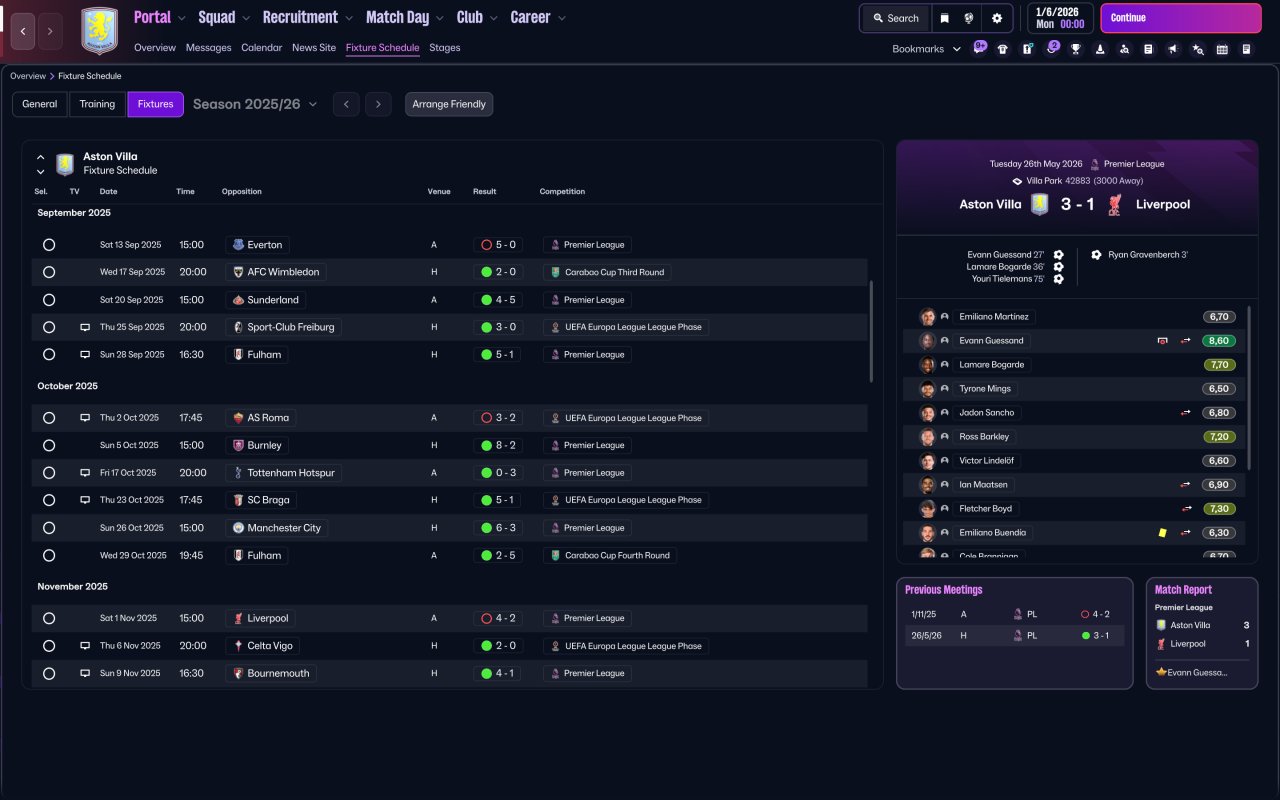Image resolution: width=1280 pixels, height=800 pixels.
Task: Open the globe icon in top bar
Action: (969, 18)
